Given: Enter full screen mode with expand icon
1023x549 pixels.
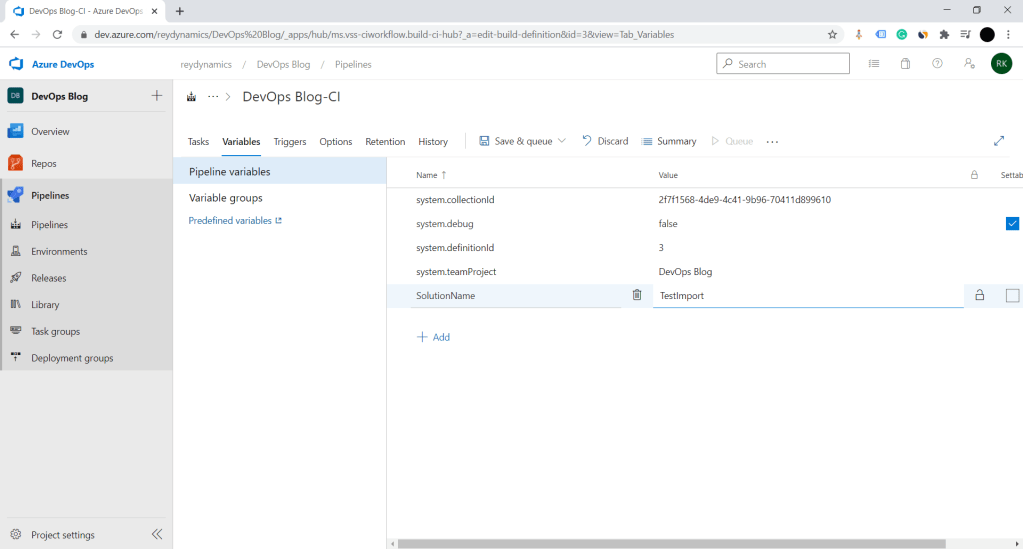Looking at the screenshot, I should 998,141.
